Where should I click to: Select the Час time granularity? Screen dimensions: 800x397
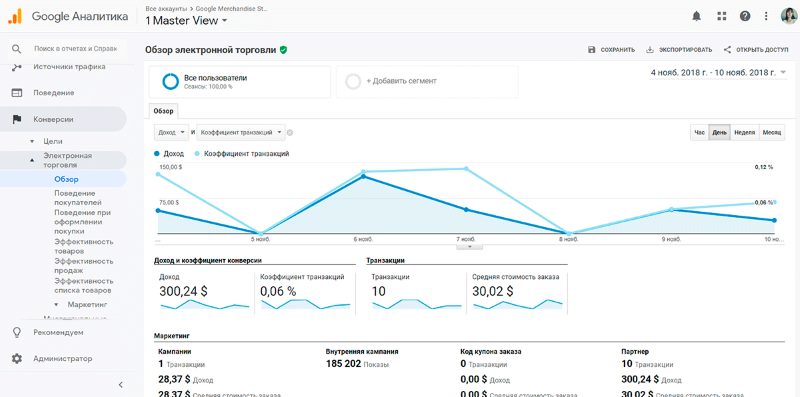pos(699,132)
